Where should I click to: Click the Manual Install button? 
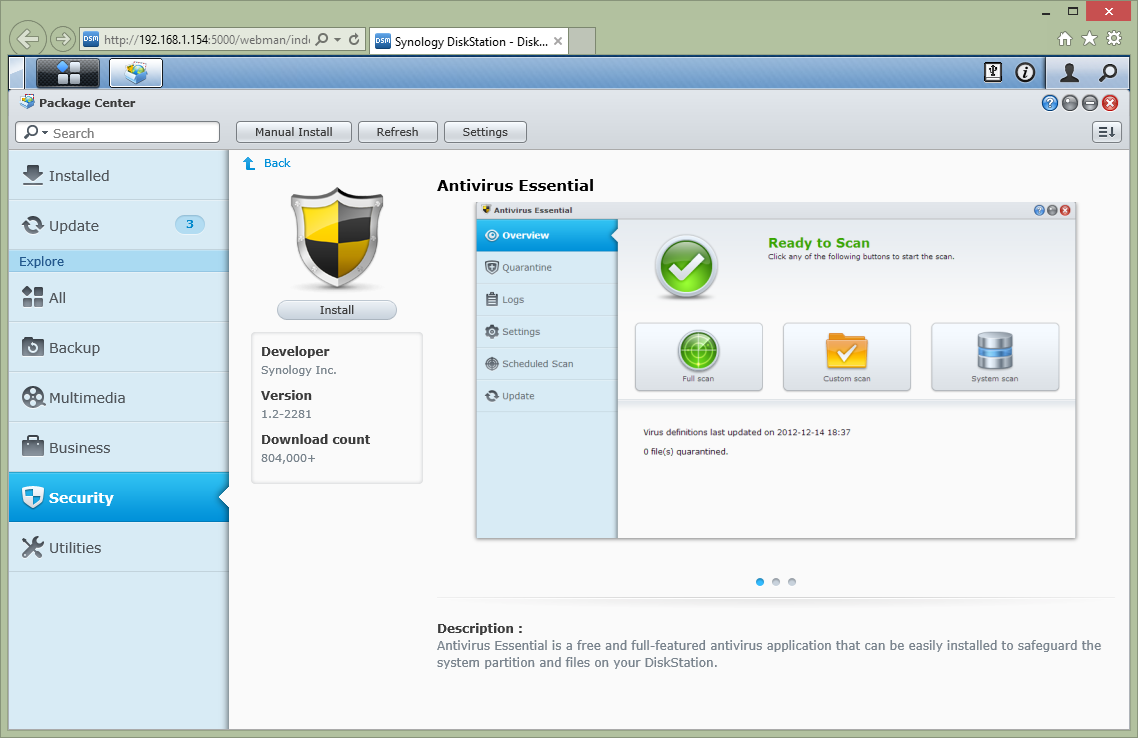(x=294, y=132)
